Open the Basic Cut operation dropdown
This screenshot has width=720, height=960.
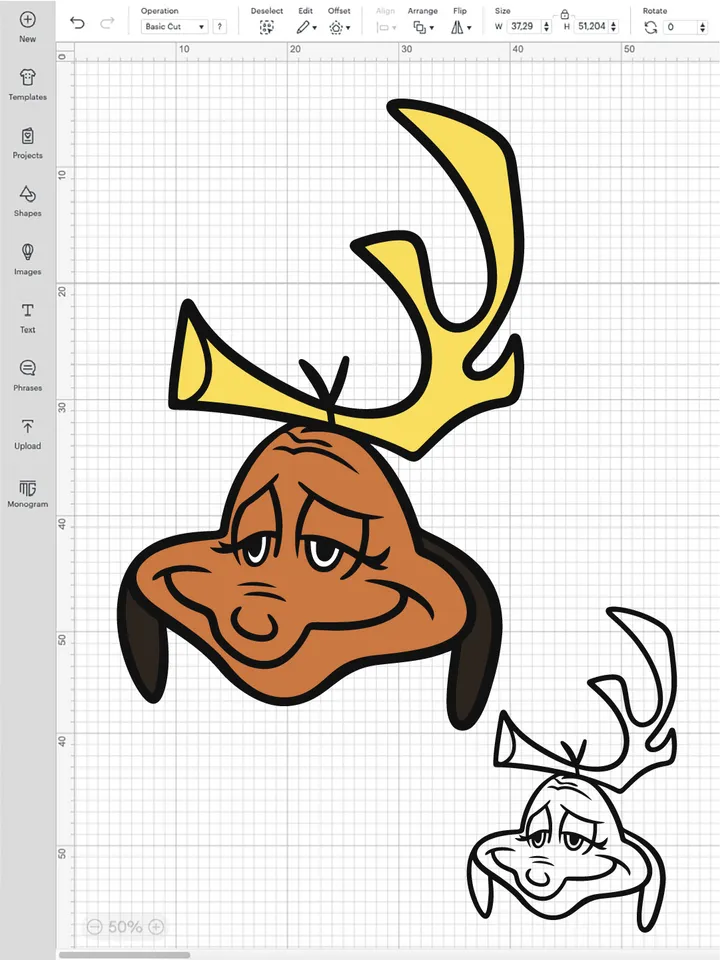pos(174,27)
